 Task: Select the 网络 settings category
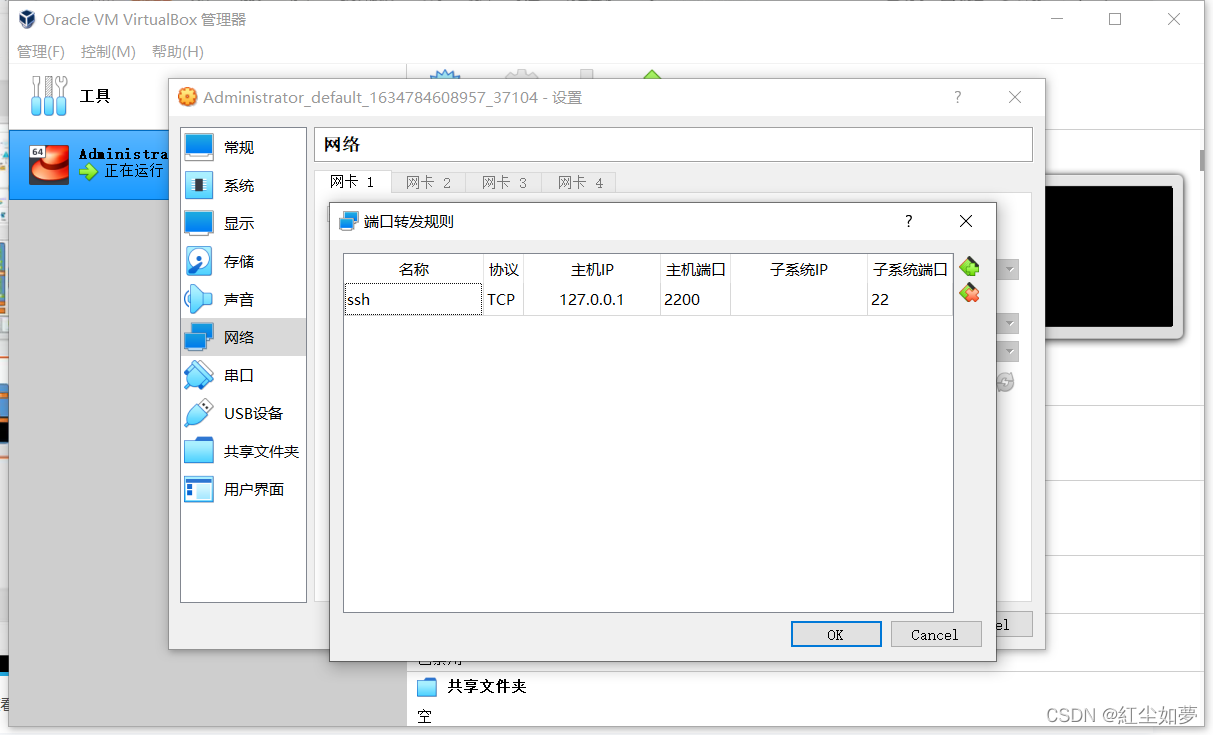pyautogui.click(x=243, y=337)
